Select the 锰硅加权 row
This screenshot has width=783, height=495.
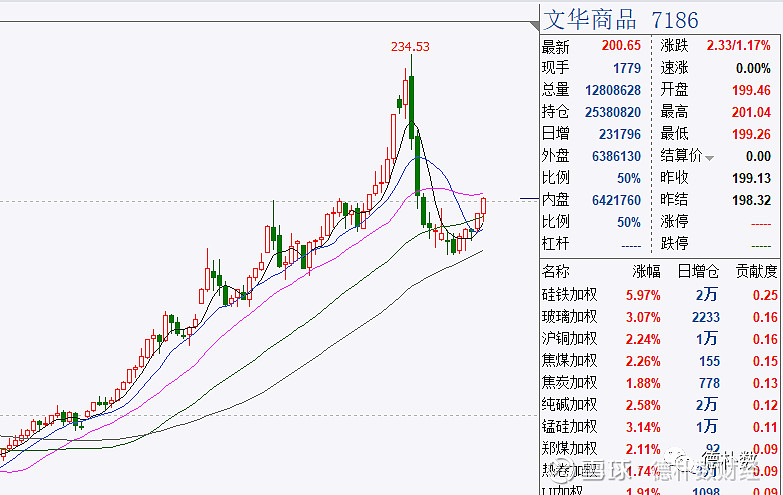(x=660, y=427)
